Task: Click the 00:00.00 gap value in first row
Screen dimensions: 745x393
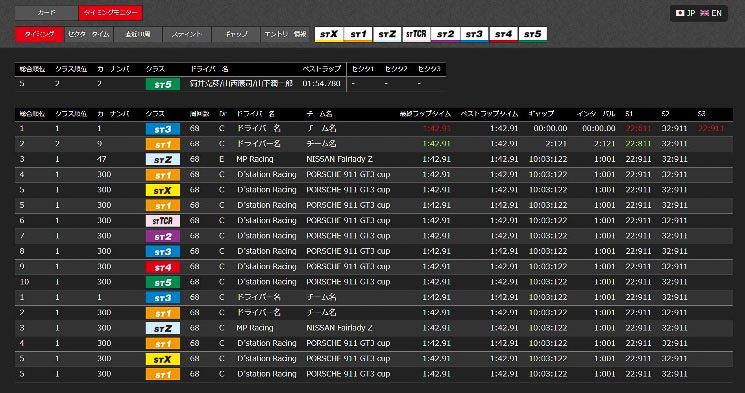Action: point(550,129)
